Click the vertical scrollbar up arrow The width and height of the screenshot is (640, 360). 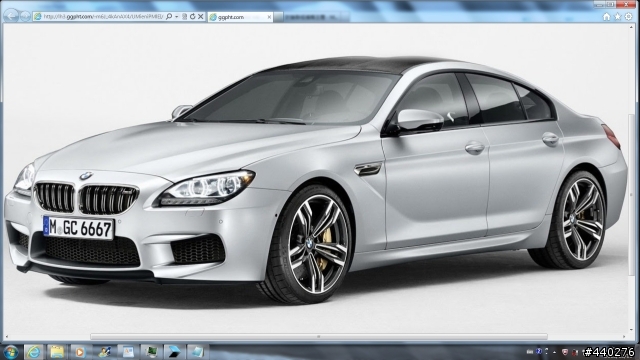[x=632, y=27]
